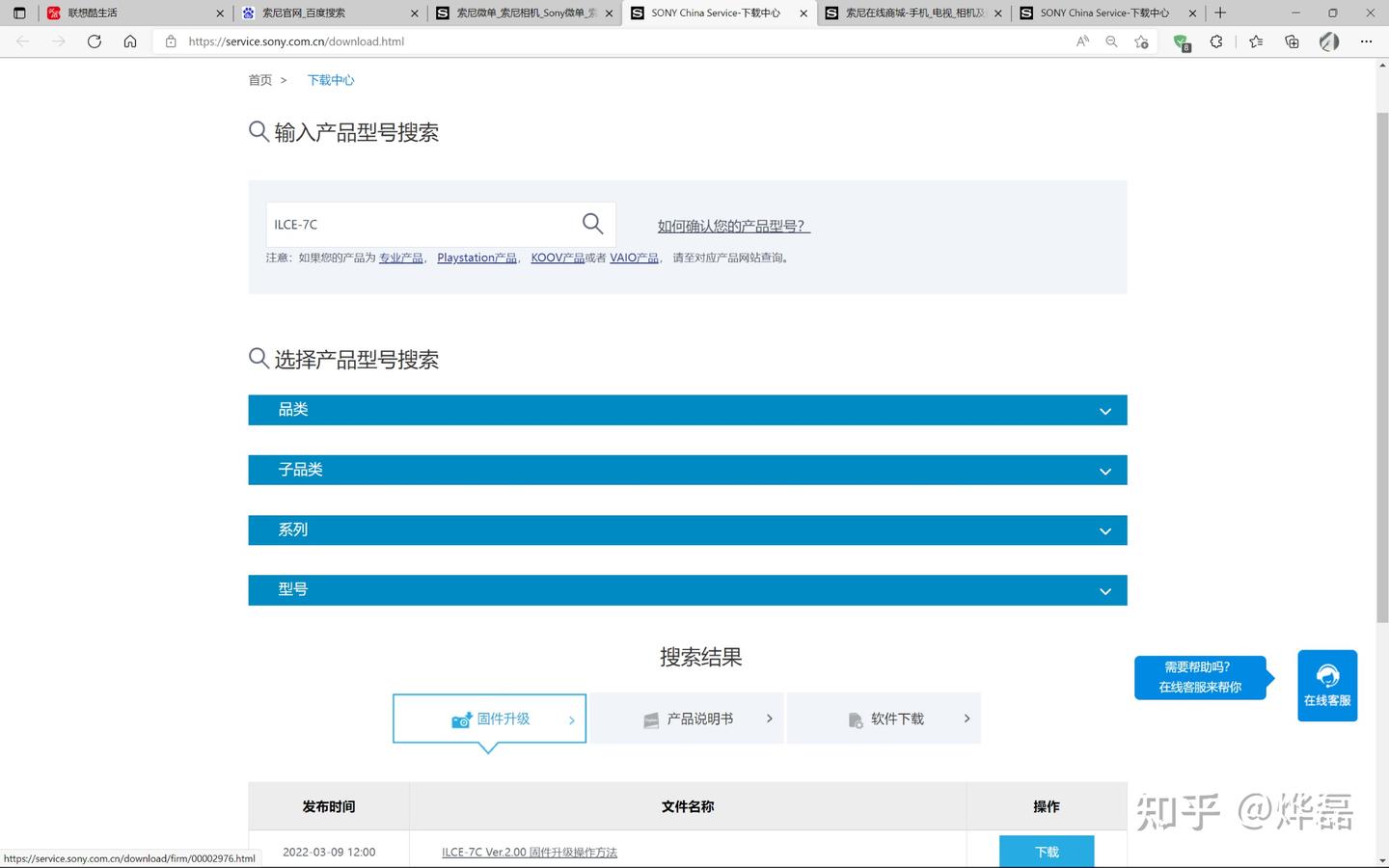Click the magnifier search icon beside ILCE-7C
The height and width of the screenshot is (868, 1389).
coord(592,223)
